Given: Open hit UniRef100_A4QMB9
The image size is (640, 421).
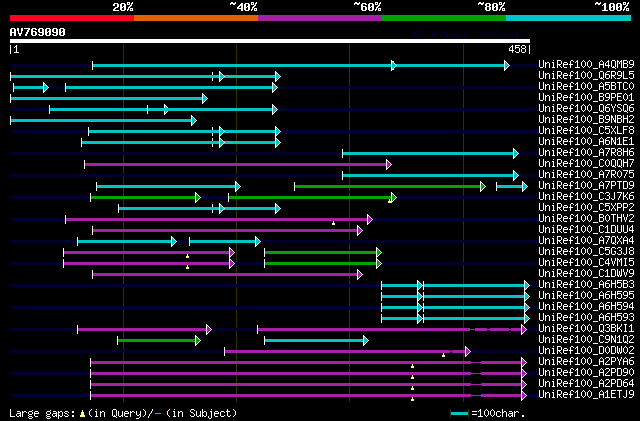Looking at the screenshot, I should 586,65.
